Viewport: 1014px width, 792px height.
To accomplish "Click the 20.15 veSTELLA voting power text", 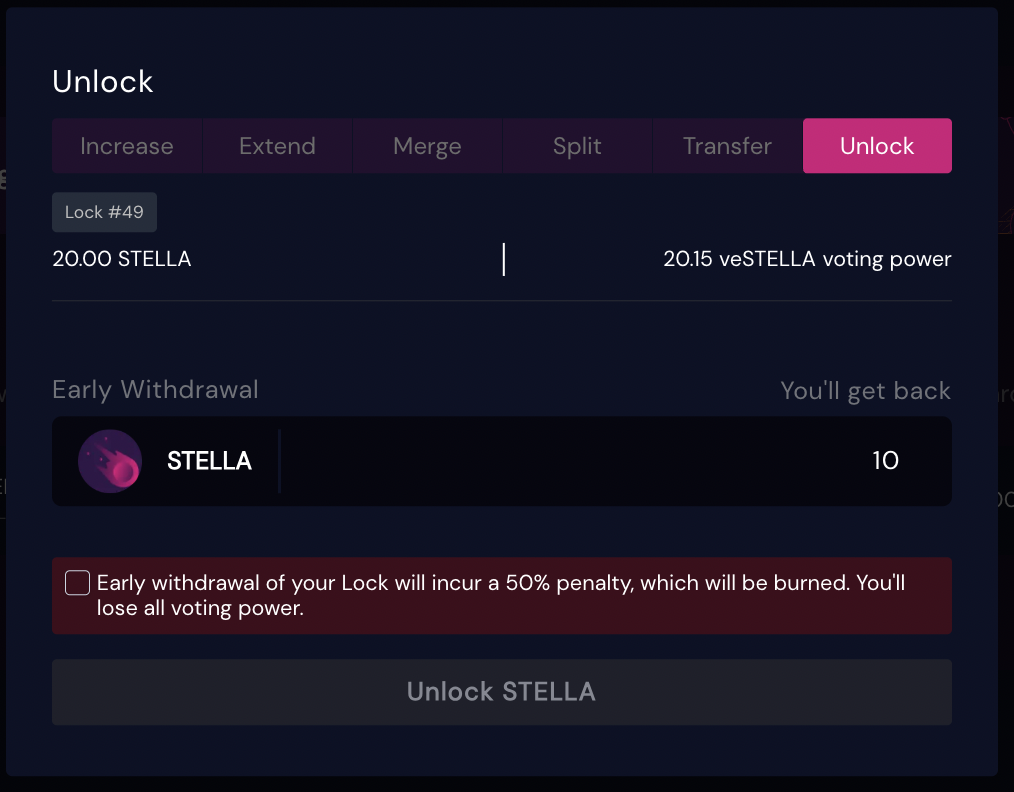I will click(x=807, y=259).
